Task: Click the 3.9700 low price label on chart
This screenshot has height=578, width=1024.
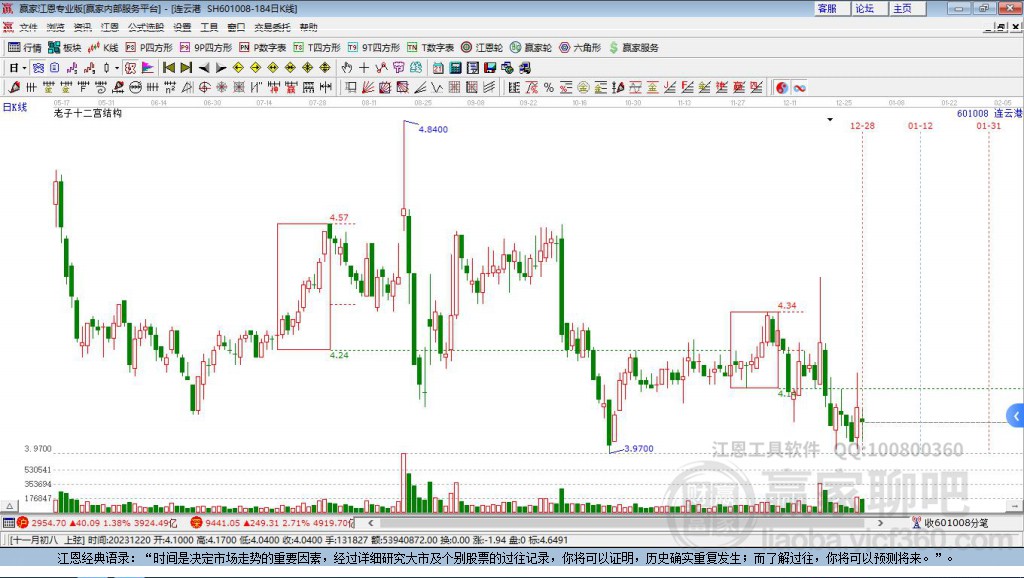Action: click(639, 449)
